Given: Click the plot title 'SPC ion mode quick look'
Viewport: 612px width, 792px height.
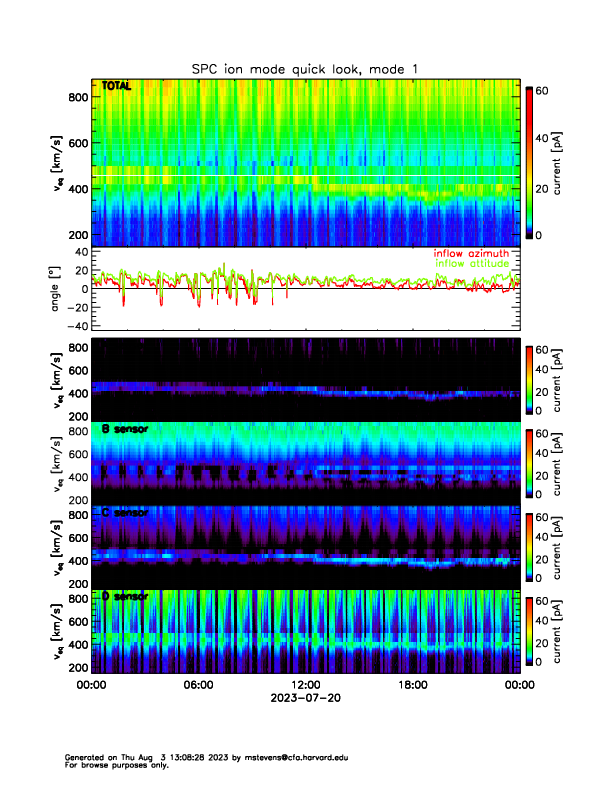Looking at the screenshot, I should click(305, 68).
